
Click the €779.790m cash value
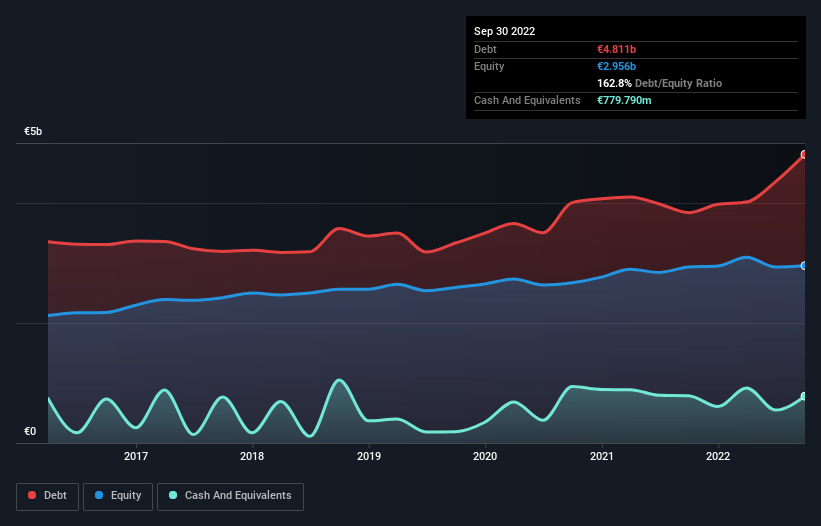point(624,100)
